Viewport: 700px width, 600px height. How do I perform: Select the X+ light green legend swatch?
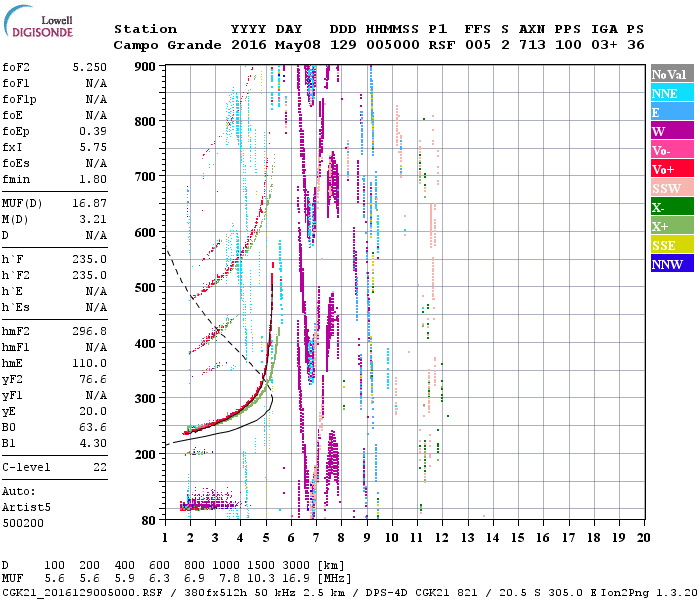[x=672, y=226]
